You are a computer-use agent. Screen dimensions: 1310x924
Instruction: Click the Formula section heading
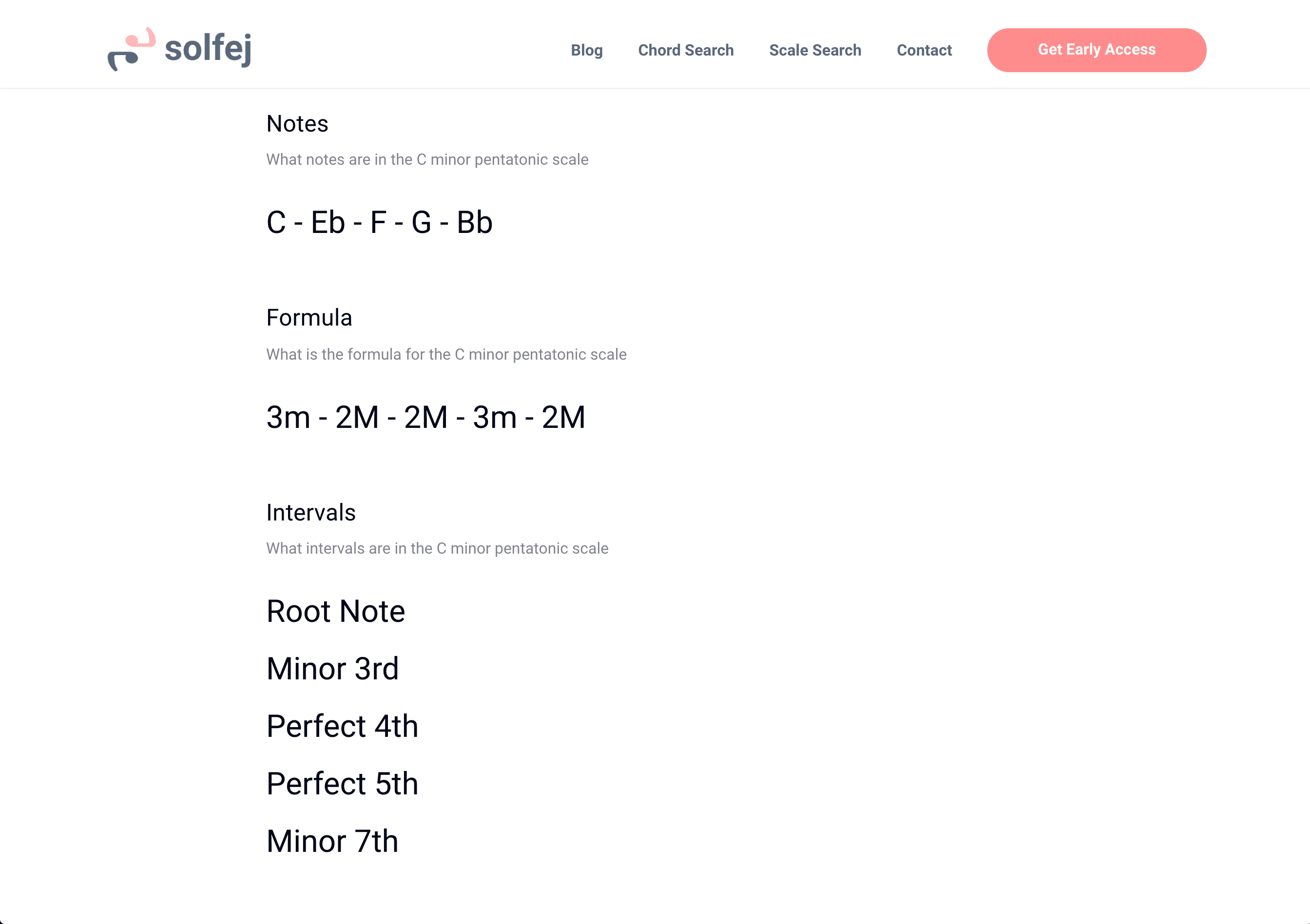309,318
